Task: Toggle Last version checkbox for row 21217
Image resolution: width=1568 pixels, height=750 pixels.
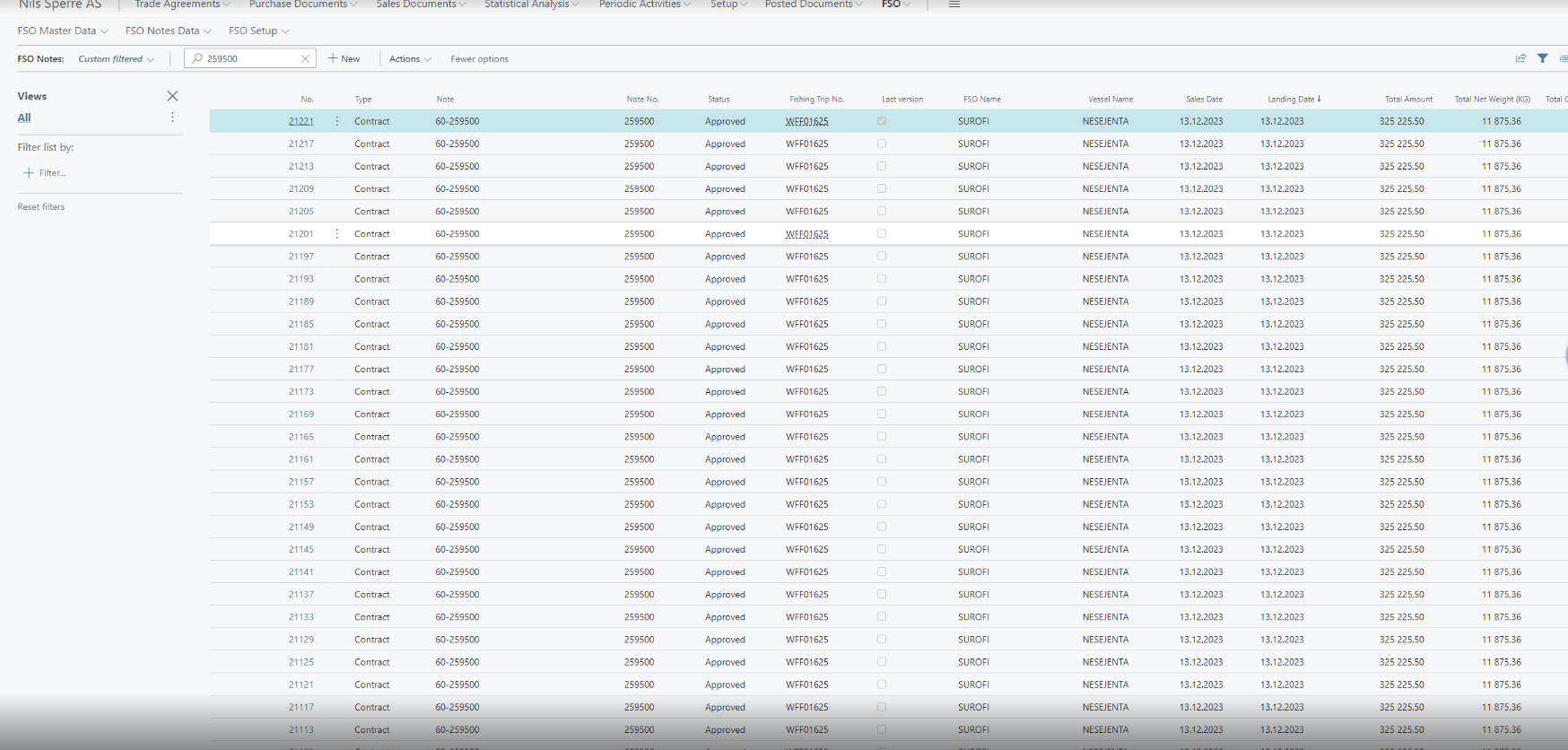Action: click(x=882, y=144)
